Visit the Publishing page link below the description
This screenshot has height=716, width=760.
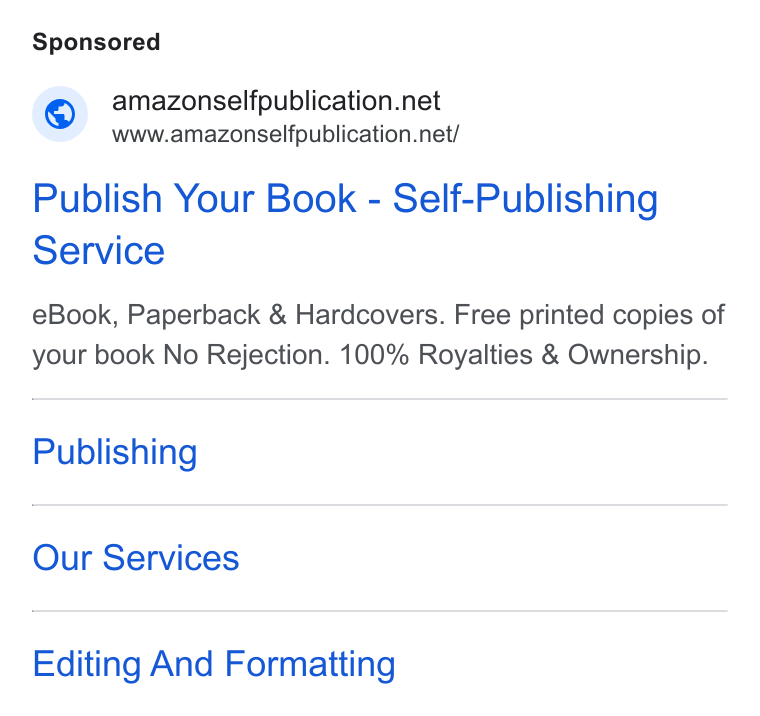point(115,452)
